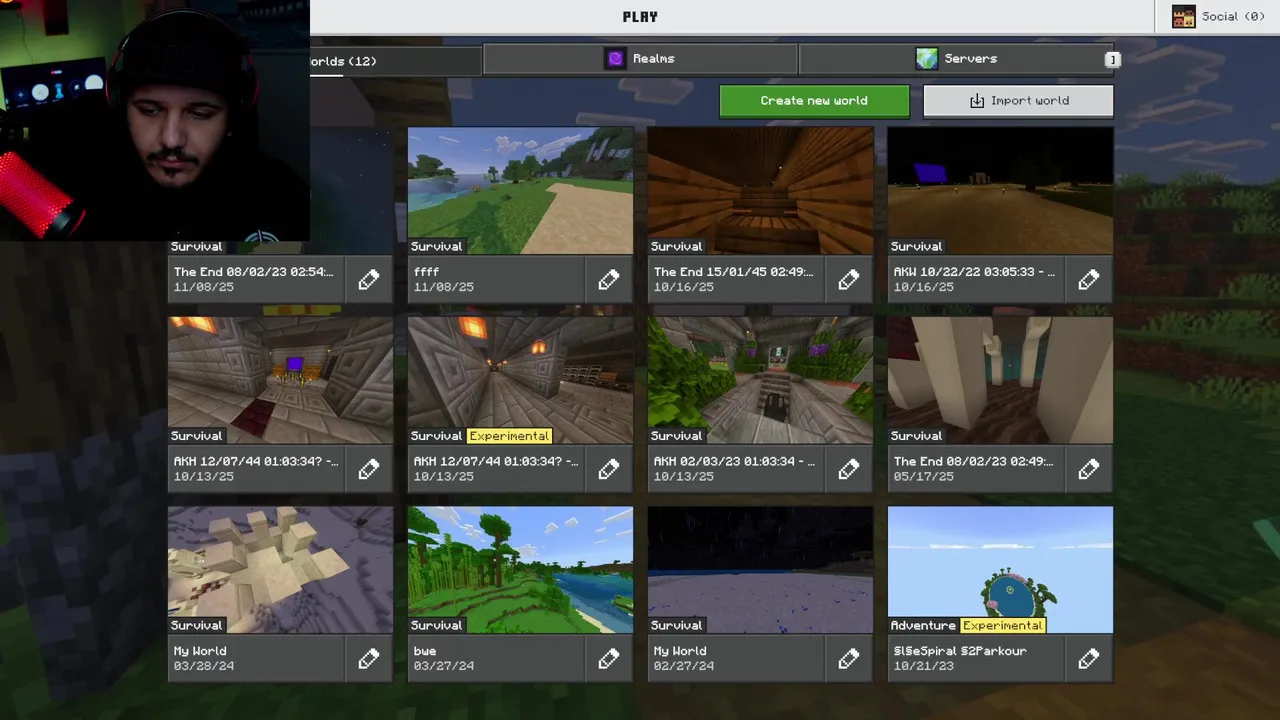Edit the Spiral Parkour adventure world
Image resolution: width=1280 pixels, height=720 pixels.
(1089, 658)
